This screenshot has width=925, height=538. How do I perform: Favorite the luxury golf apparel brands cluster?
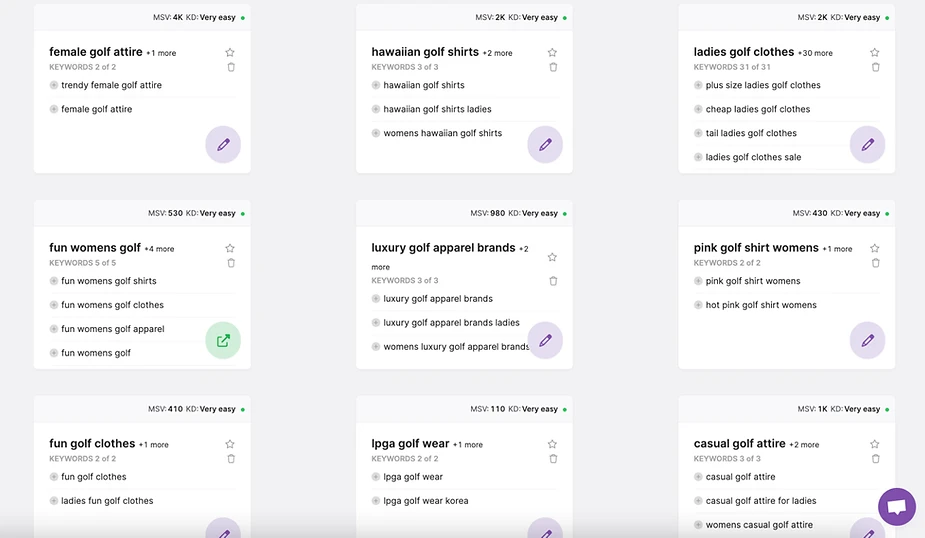[552, 257]
